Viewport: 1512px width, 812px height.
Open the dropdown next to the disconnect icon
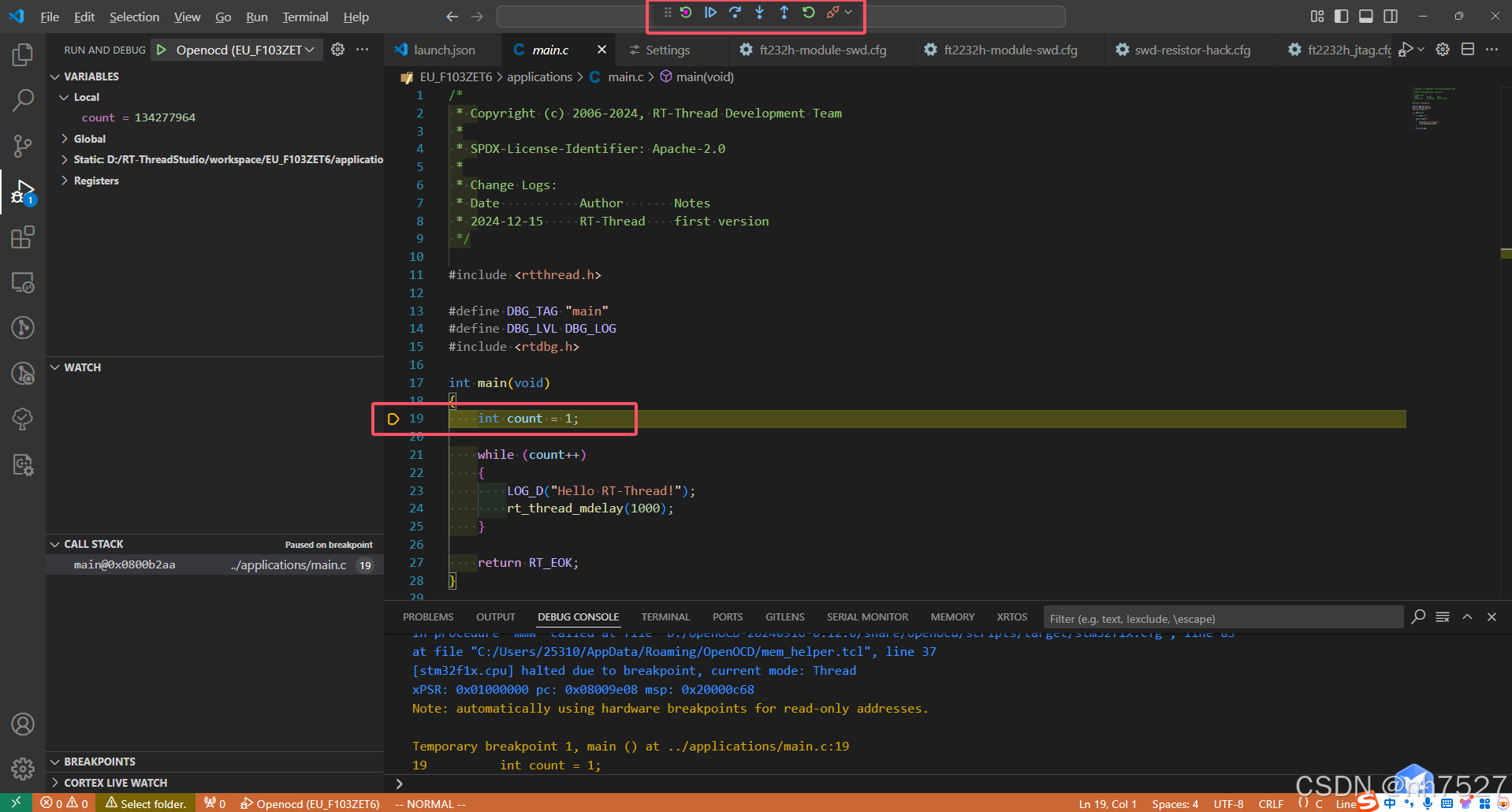(x=848, y=13)
